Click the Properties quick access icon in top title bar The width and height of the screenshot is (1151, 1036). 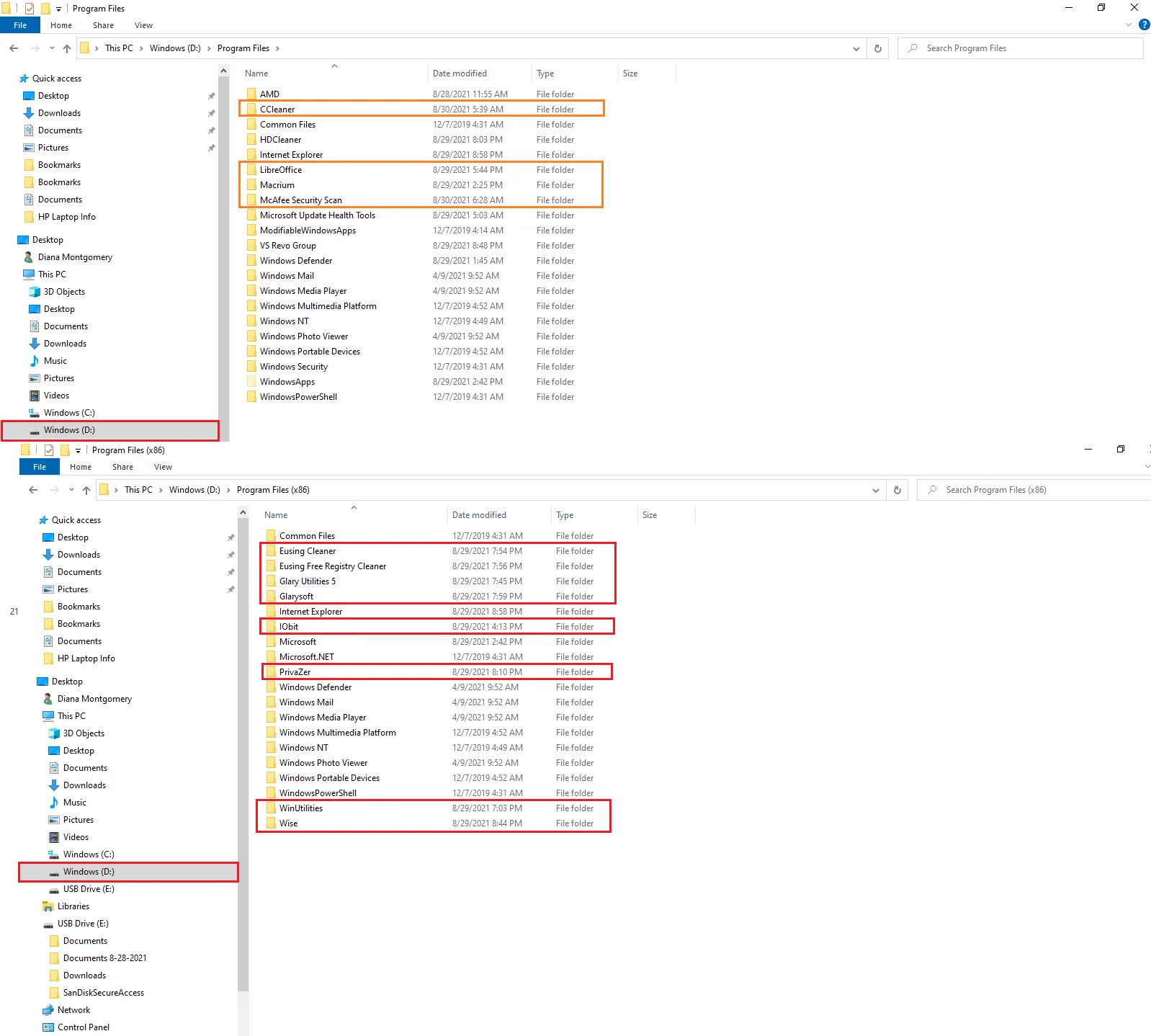pos(30,9)
